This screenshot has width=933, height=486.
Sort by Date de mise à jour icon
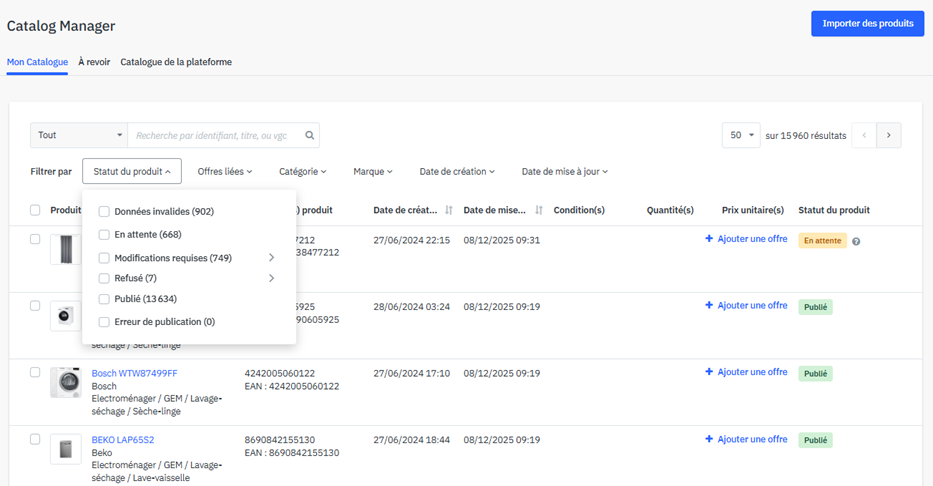pos(539,210)
